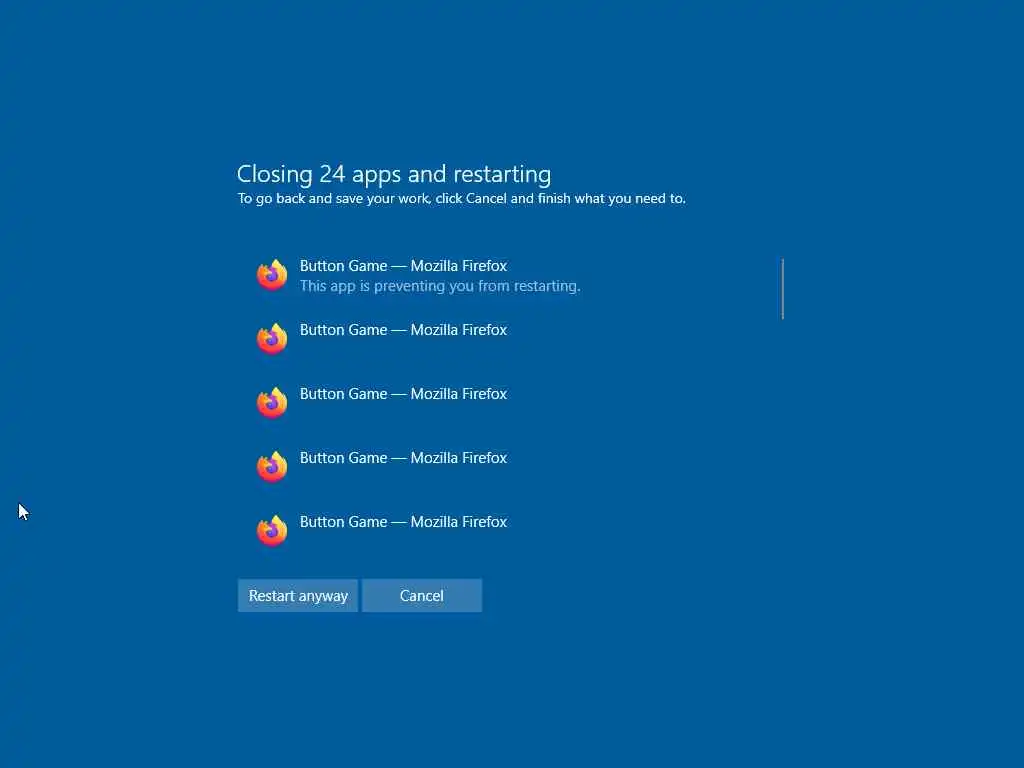Cancel the restart
Screen dimensions: 1024x768
422,596
